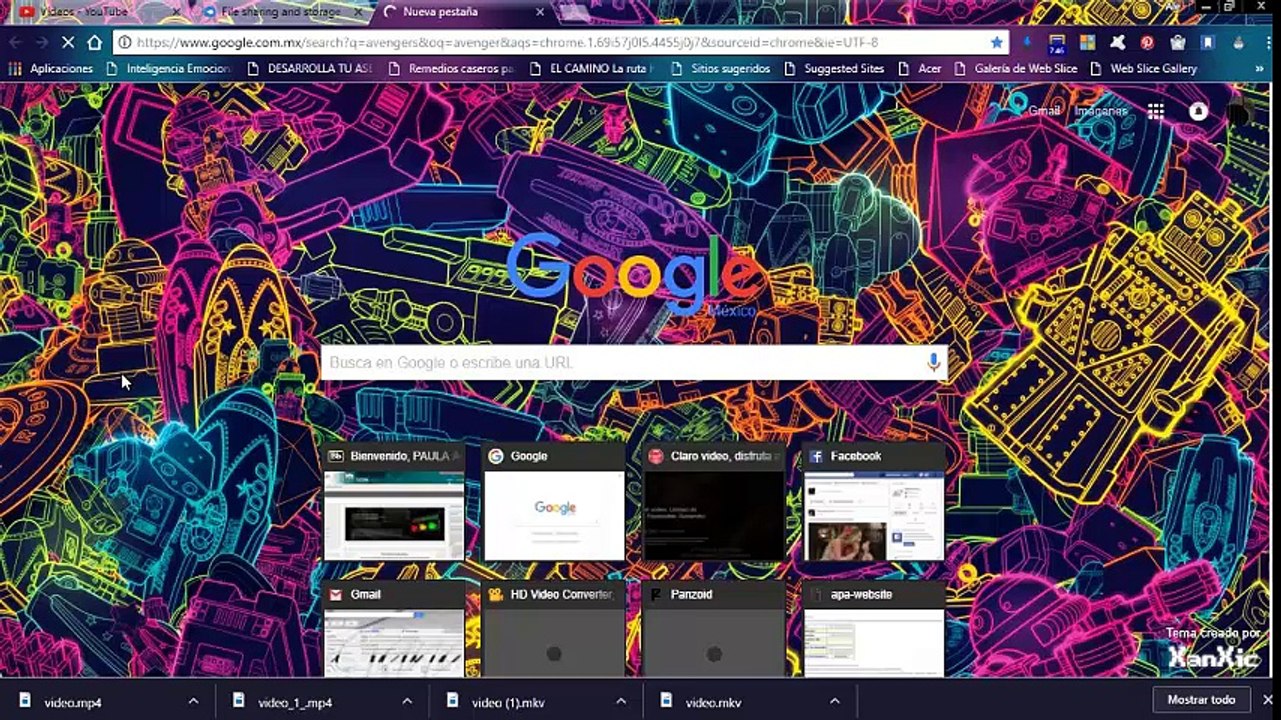
Task: Open the HD Video Converter thumbnail
Action: pos(554,630)
